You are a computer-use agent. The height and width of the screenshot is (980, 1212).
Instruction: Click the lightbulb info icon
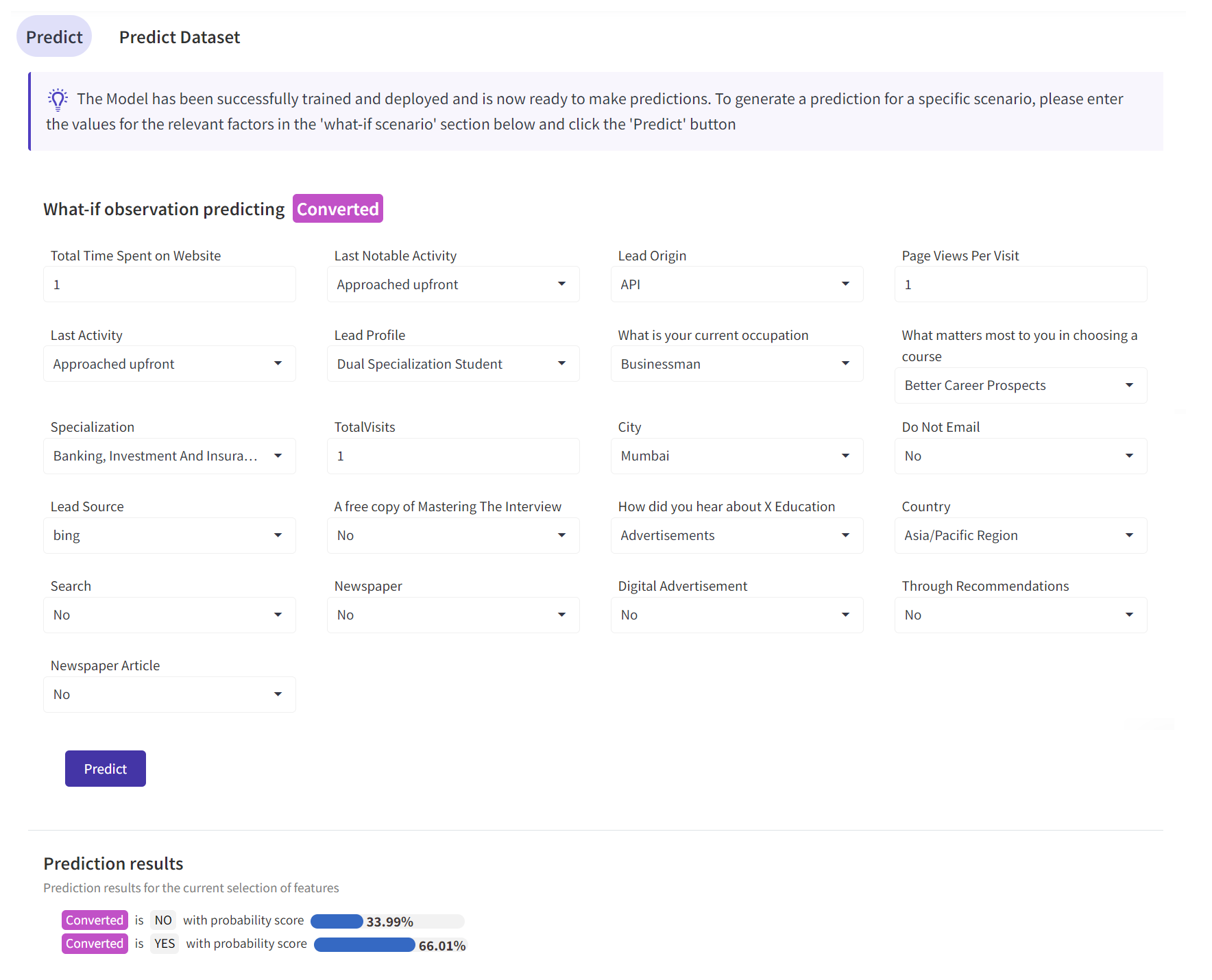[58, 99]
